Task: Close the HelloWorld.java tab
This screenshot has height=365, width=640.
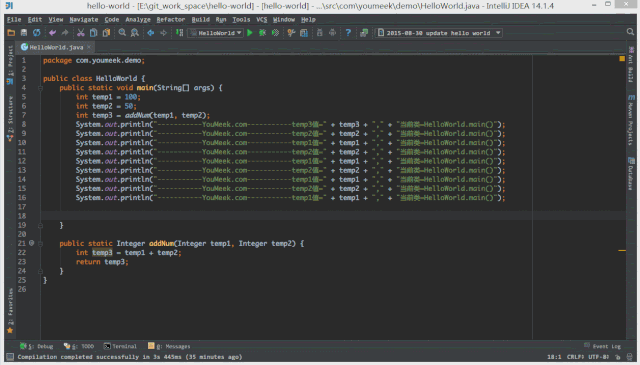Action: [89, 47]
